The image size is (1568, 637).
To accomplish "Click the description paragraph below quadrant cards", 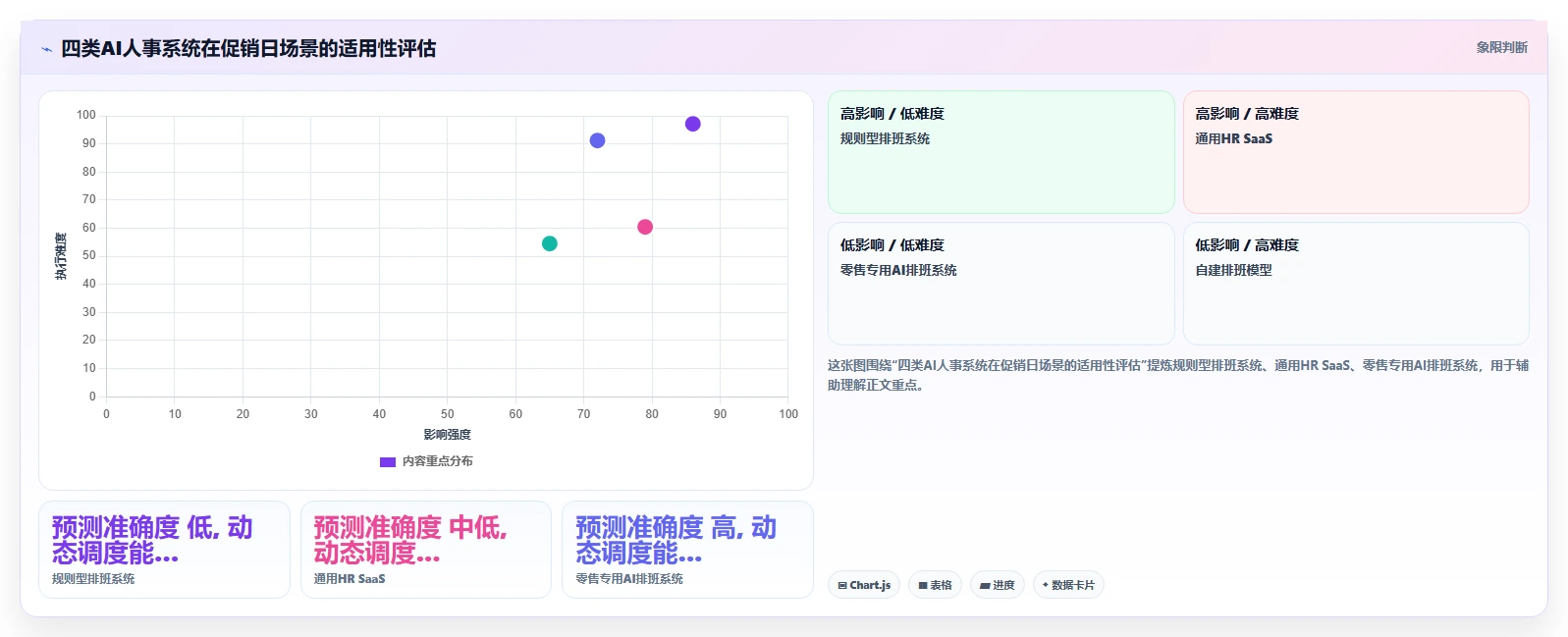I will coord(1178,375).
